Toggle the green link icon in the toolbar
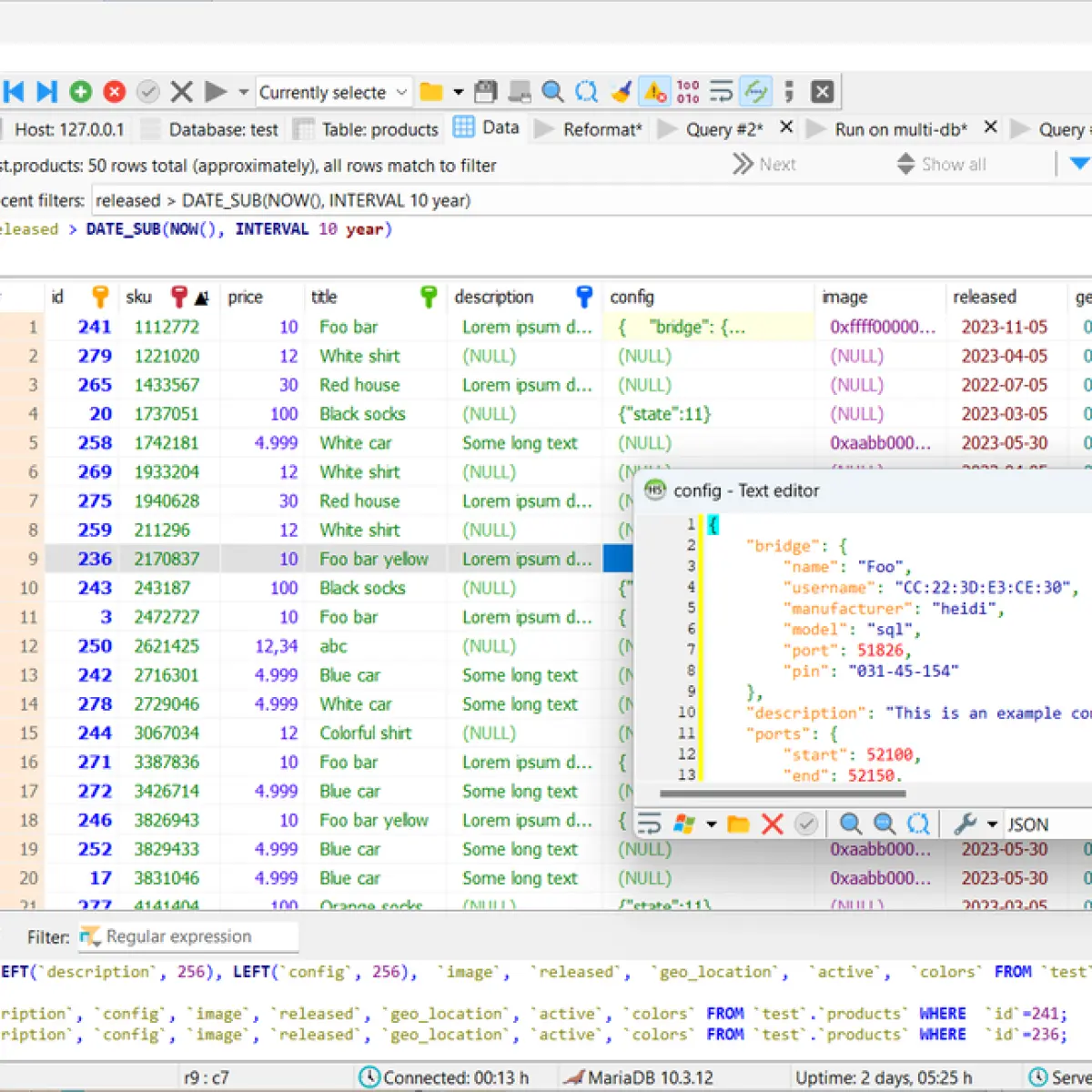This screenshot has height=1092, width=1092. tap(755, 92)
